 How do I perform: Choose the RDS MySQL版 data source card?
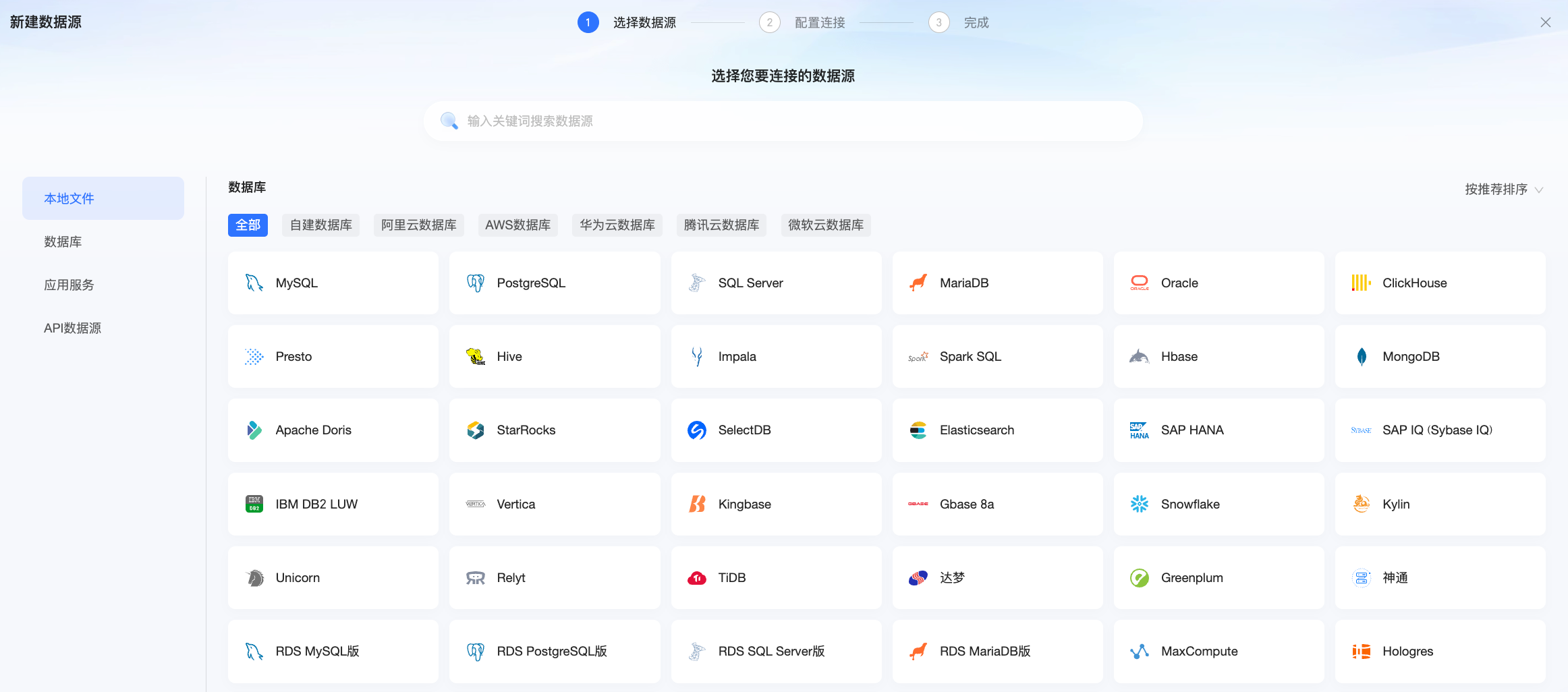[333, 652]
